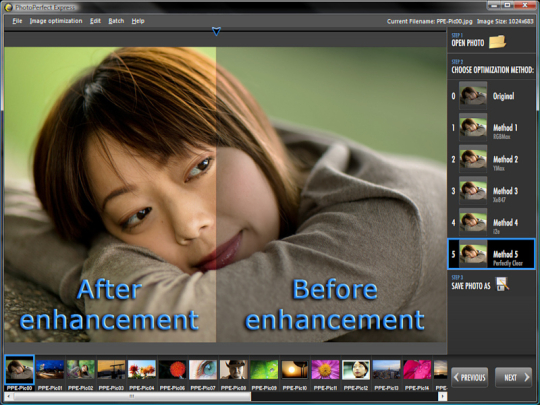
Task: Click the OPEN PHOTO label
Action: pyautogui.click(x=468, y=43)
